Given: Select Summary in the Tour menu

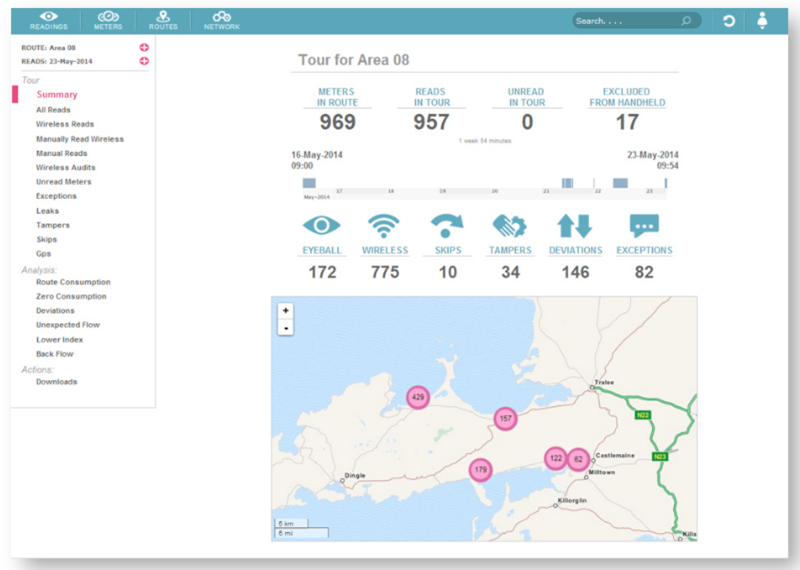Looking at the screenshot, I should tap(57, 95).
